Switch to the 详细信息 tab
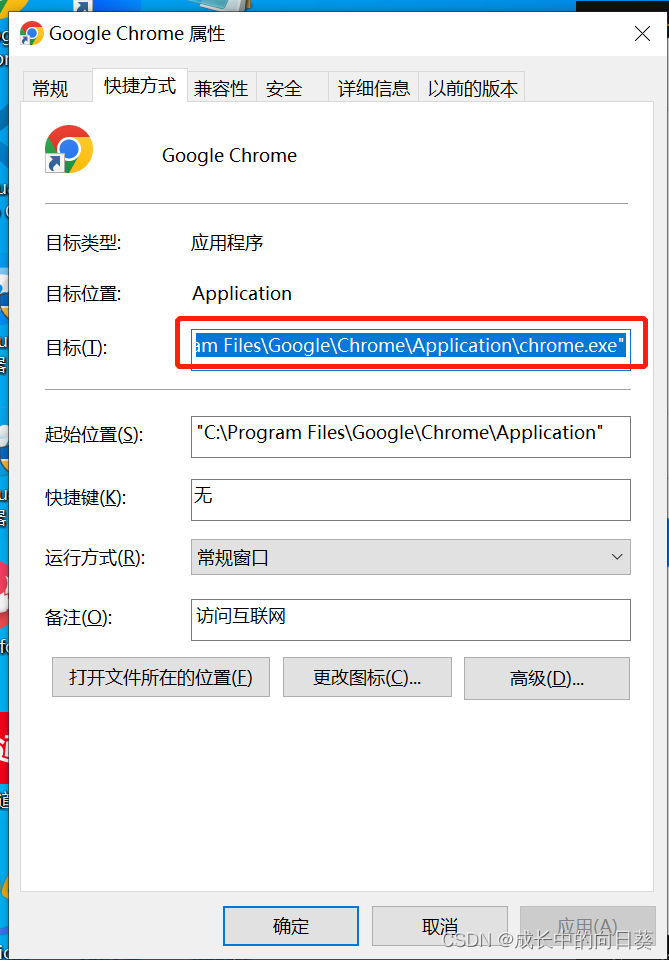Viewport: 669px width, 960px height. point(373,88)
